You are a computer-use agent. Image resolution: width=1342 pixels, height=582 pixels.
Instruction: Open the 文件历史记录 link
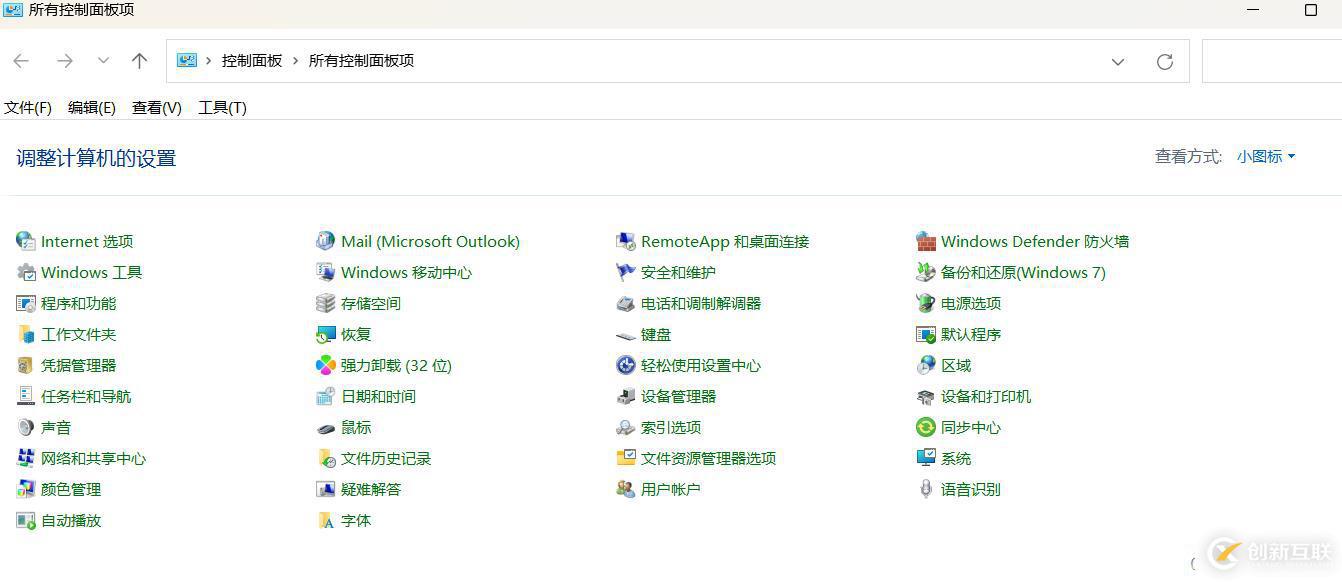click(x=386, y=458)
